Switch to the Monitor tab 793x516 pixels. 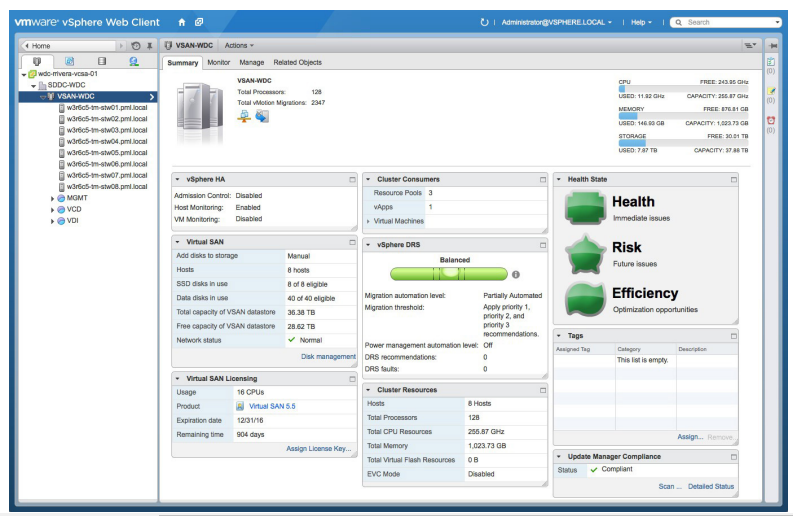click(x=218, y=62)
